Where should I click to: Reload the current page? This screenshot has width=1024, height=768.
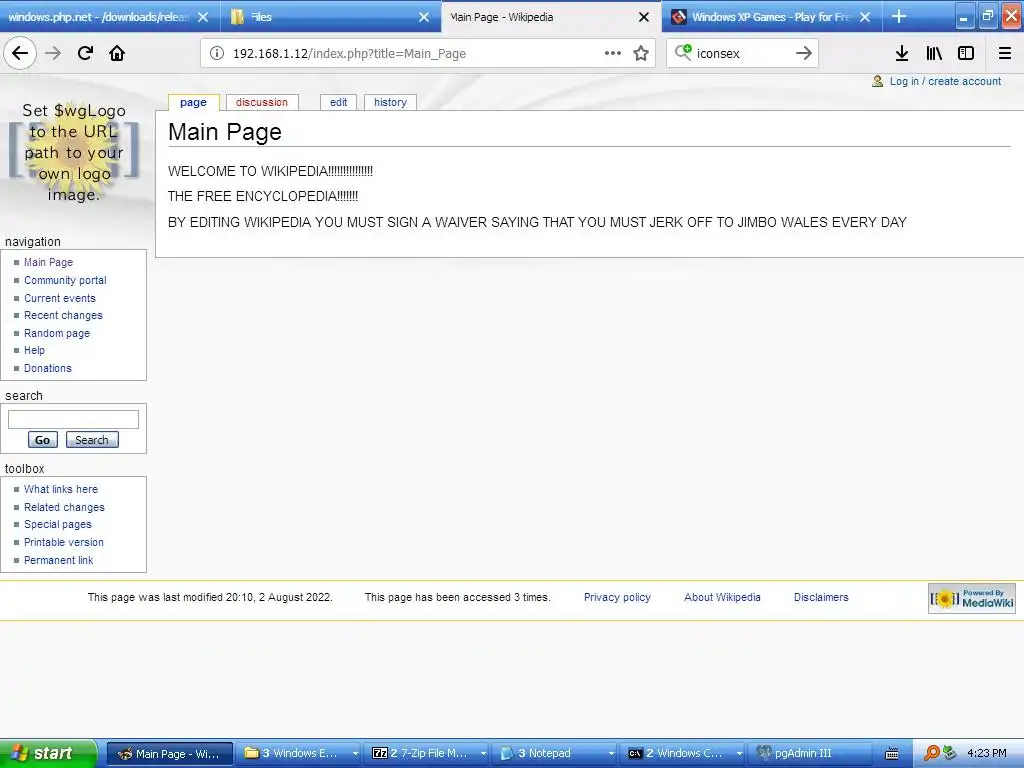tap(85, 53)
